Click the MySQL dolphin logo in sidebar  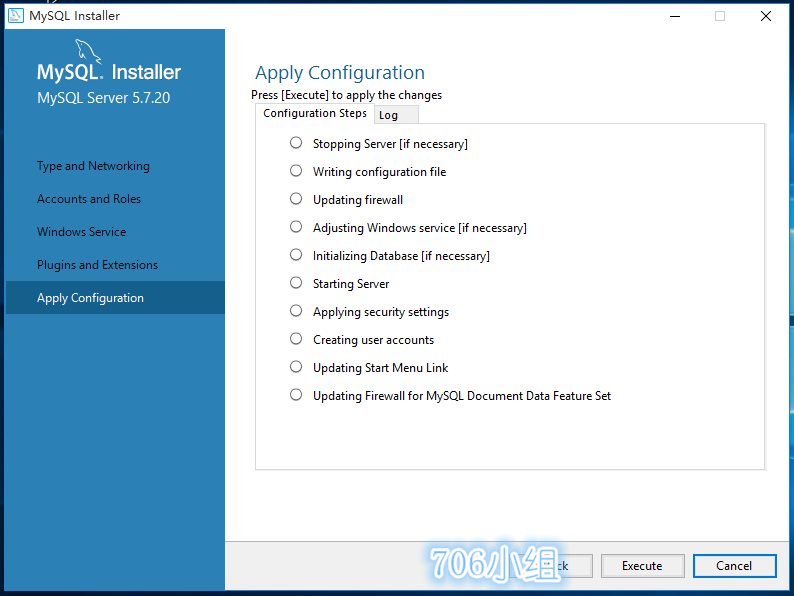(88, 52)
